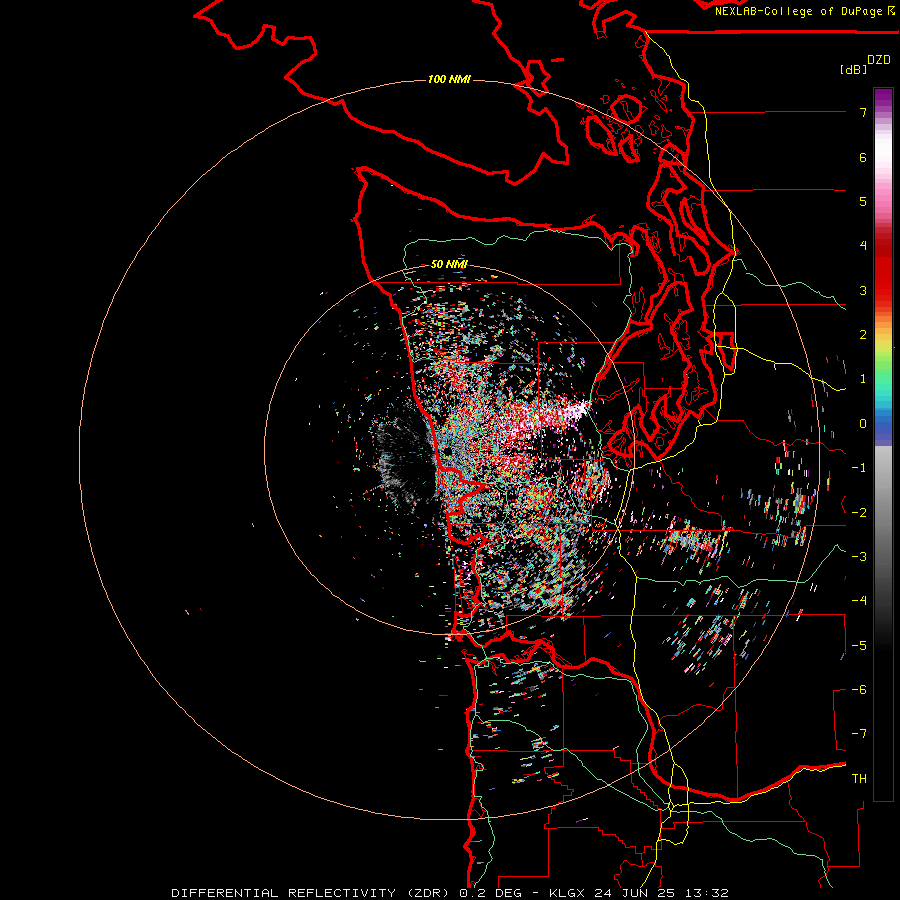Click the -2 dB value on color scale

(859, 512)
